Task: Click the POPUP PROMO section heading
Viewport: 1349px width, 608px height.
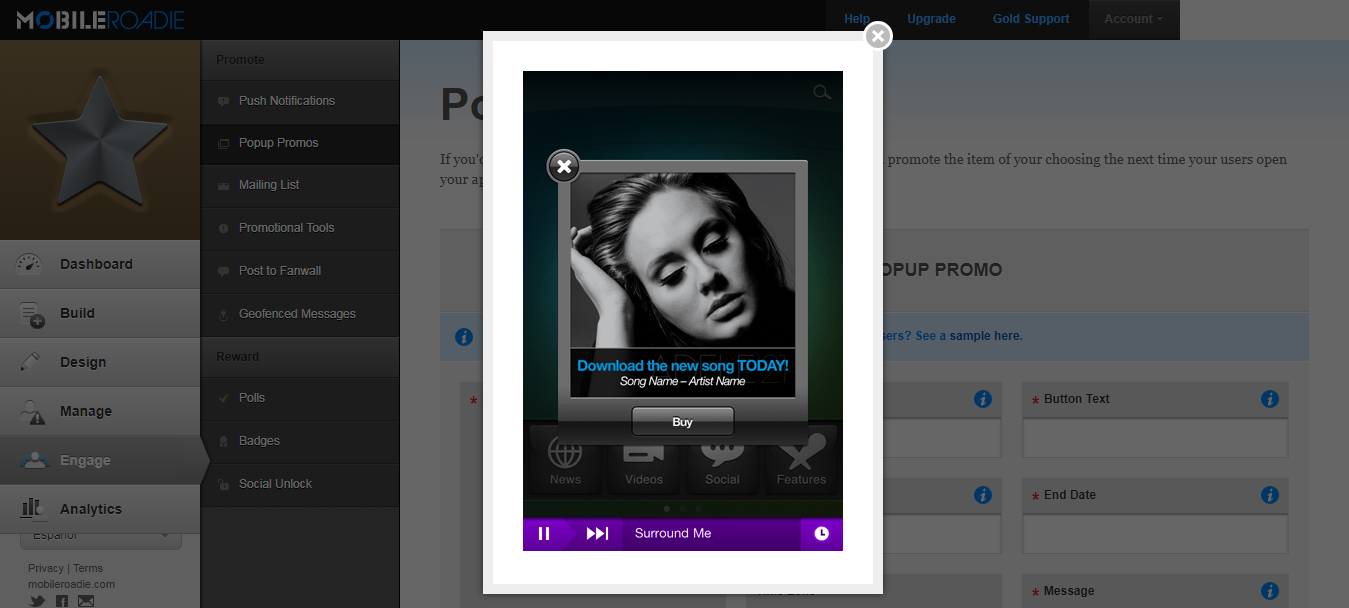Action: (x=943, y=270)
